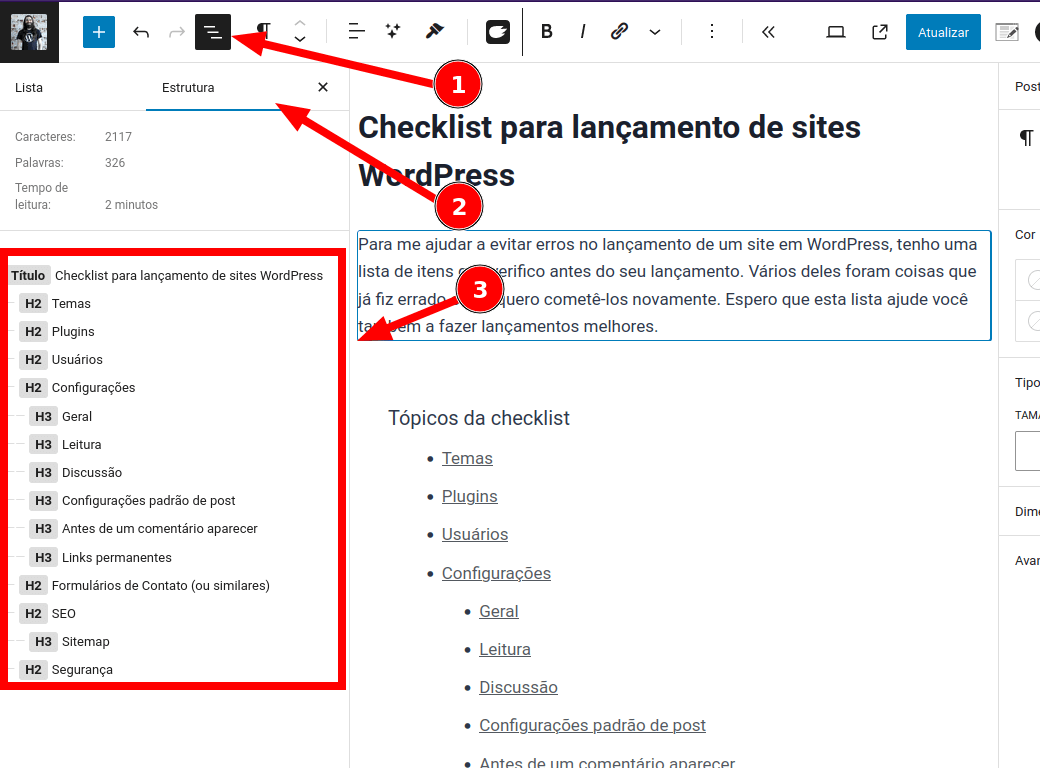Screen dimensions: 1040x768
Task: Select H3 Configurações padrão de post outline item
Action: pos(133,501)
